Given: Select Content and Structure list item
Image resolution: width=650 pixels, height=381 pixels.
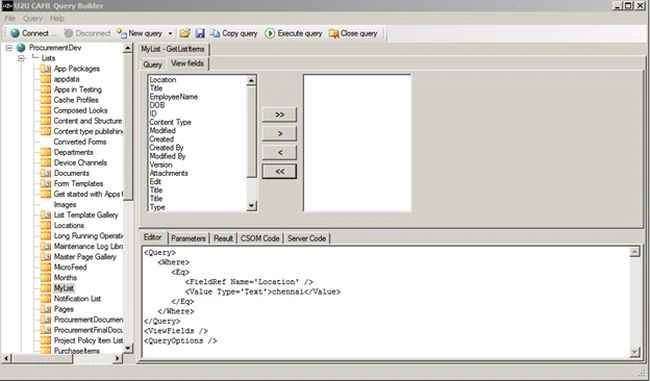Looking at the screenshot, I should [88, 121].
